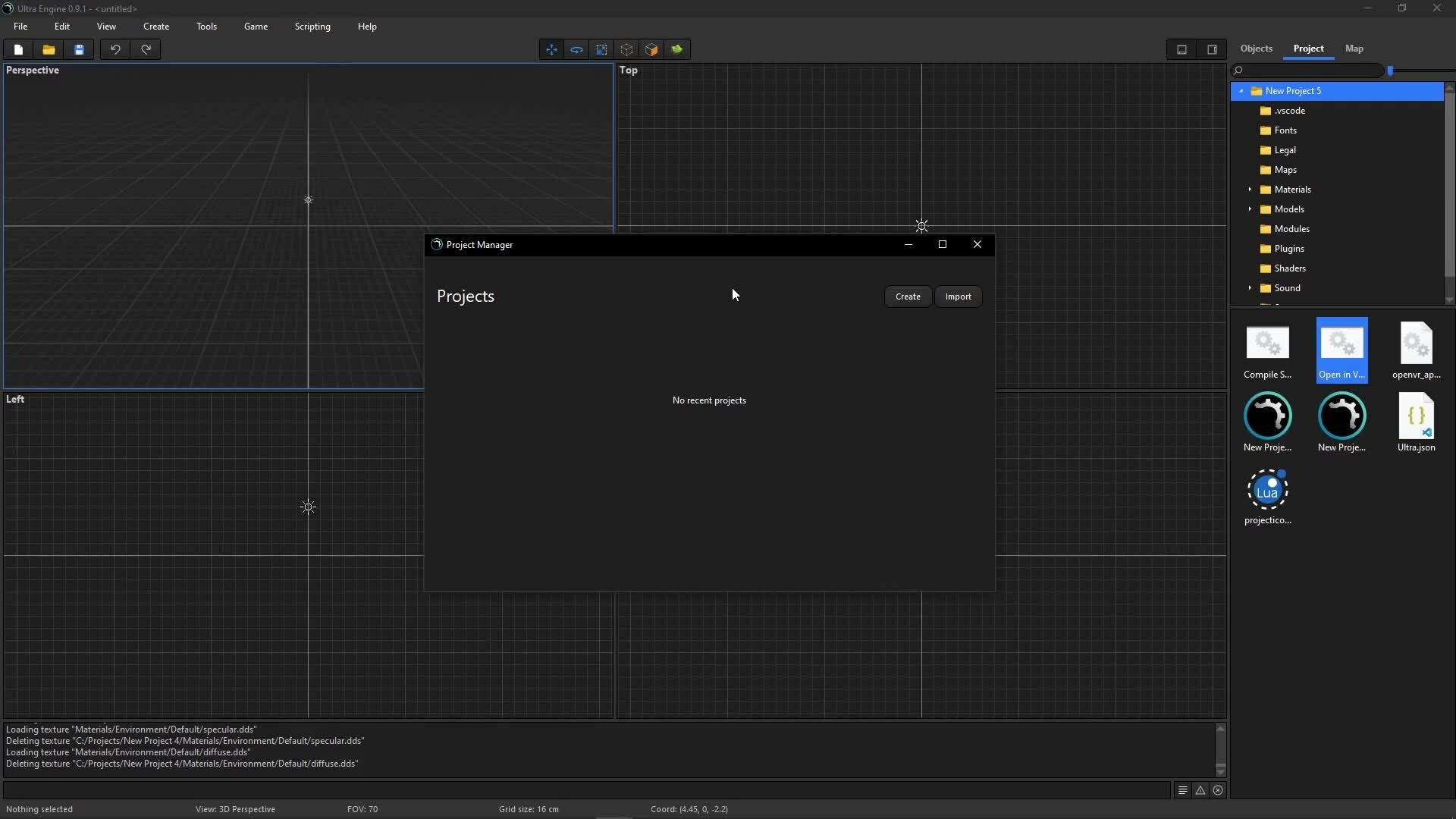Adjust the thumbnail size slider handle
This screenshot has width=1456, height=819.
[1390, 71]
